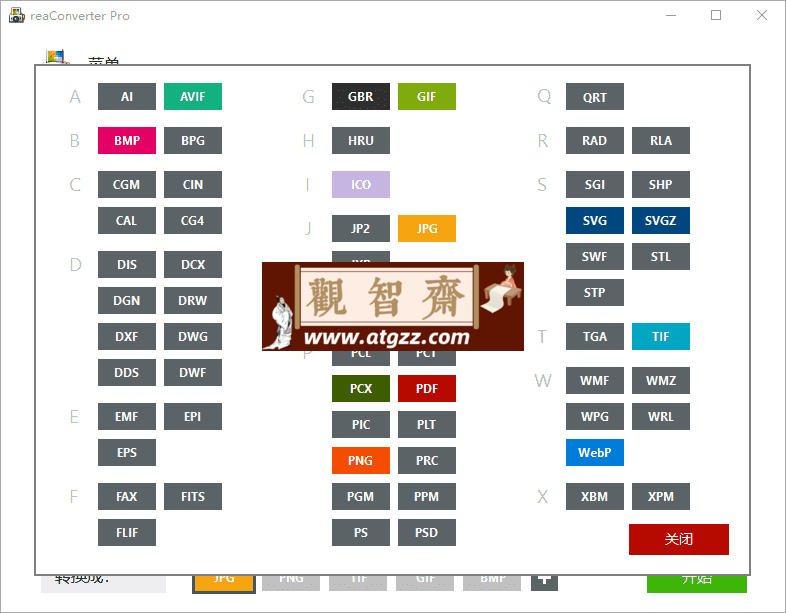Pick the dark GBR format tile
The height and width of the screenshot is (613, 786).
click(361, 96)
